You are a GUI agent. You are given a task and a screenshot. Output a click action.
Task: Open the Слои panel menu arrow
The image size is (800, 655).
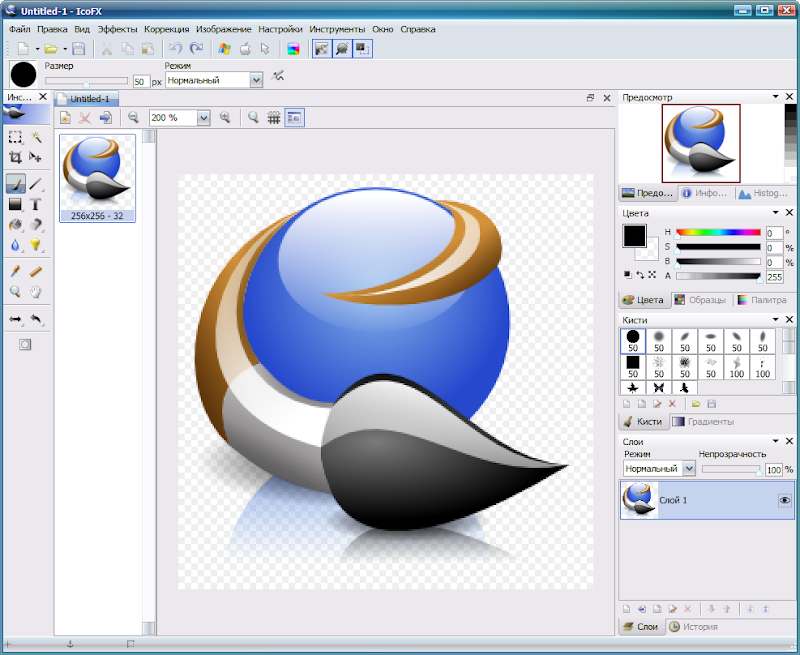pos(776,441)
